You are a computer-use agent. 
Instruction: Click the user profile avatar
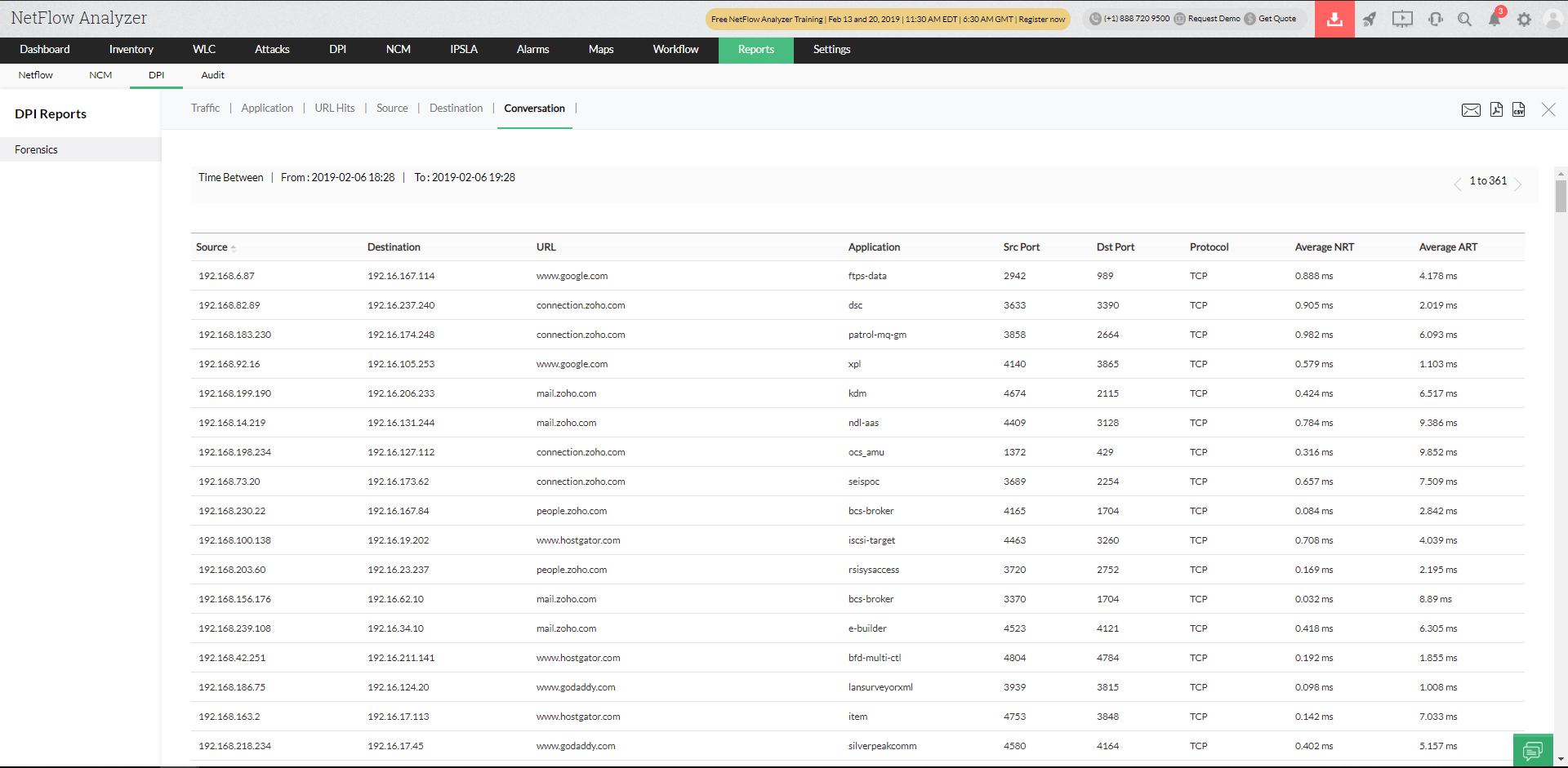point(1553,19)
